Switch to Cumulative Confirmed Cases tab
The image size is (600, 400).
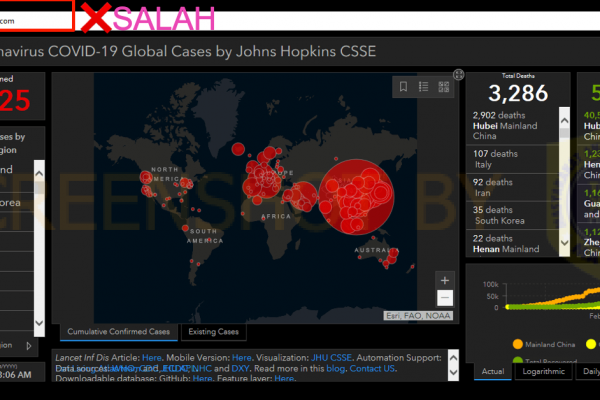(x=119, y=332)
